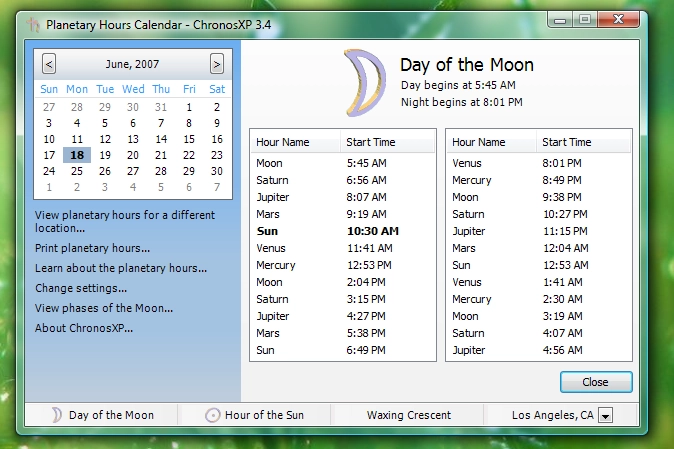
Task: Select the Jupiter 4:27 PM row
Action: pos(343,316)
